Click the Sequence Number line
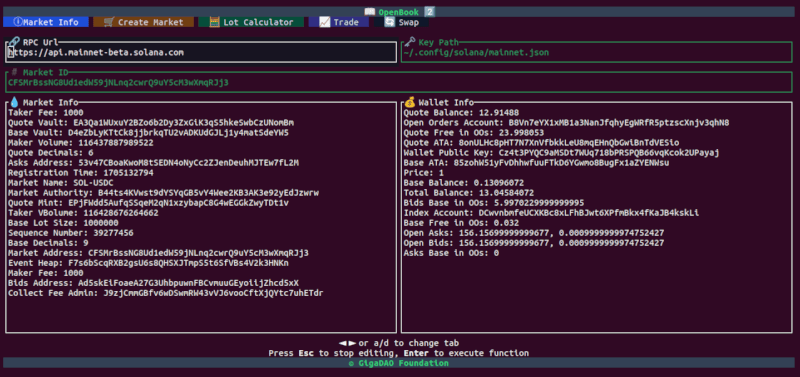 (x=71, y=233)
